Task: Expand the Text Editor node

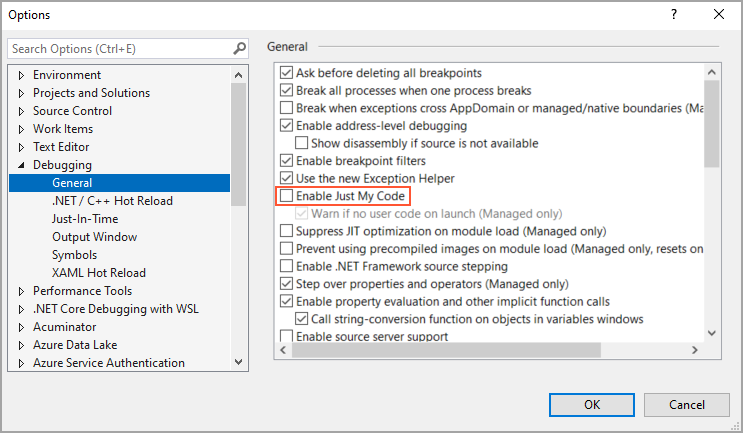Action: pyautogui.click(x=22, y=147)
